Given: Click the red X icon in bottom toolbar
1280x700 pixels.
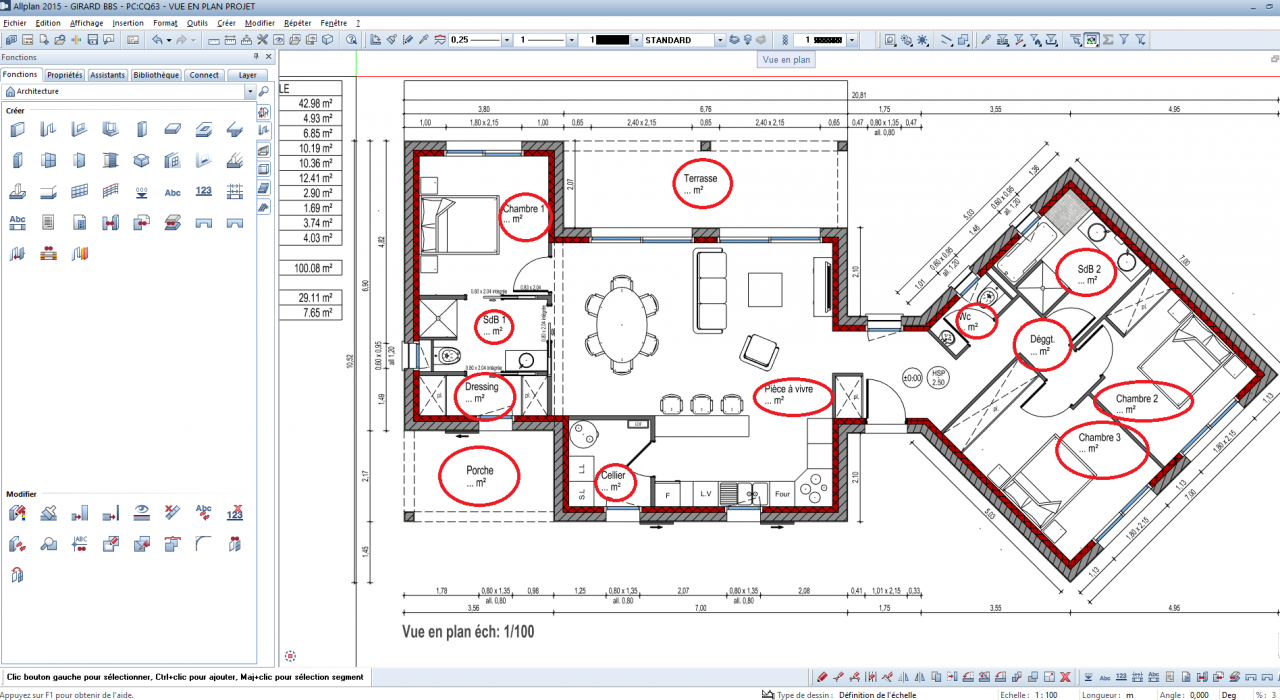Looking at the screenshot, I should click(x=1066, y=677).
